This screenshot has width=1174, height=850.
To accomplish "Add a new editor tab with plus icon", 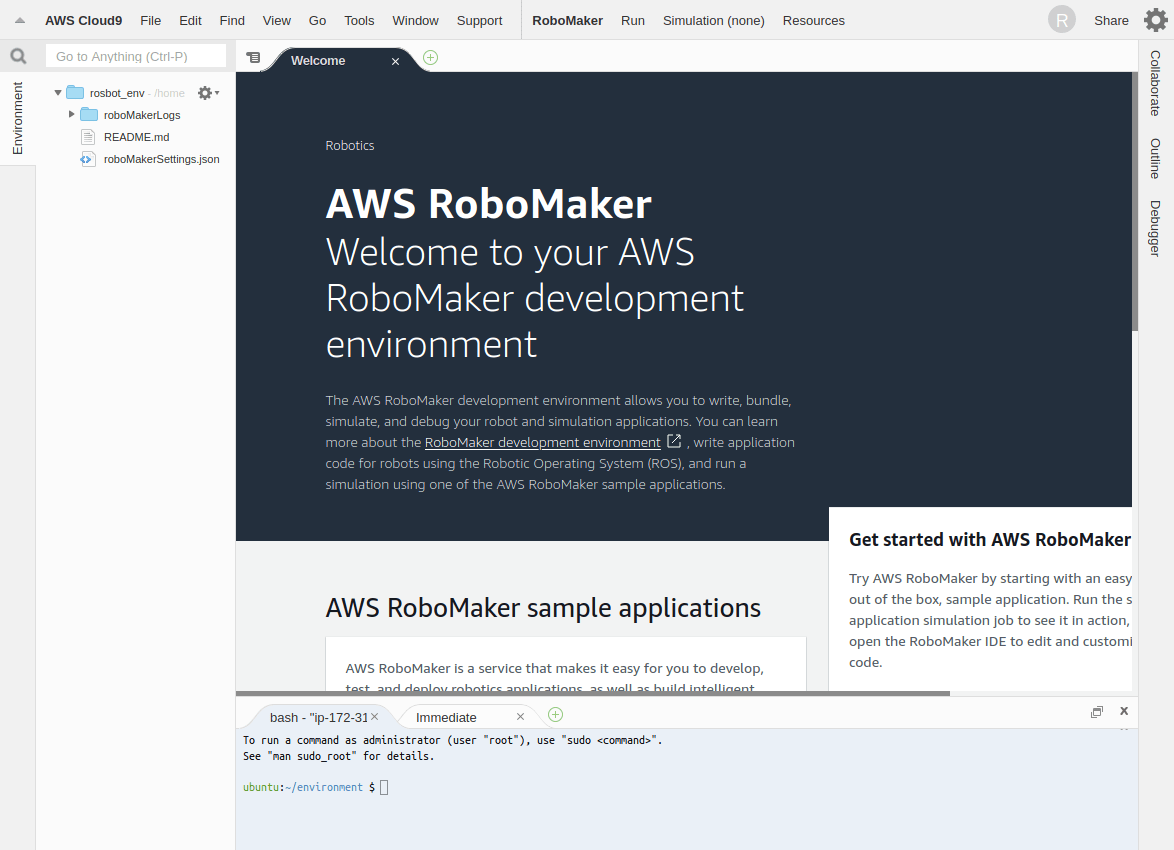I will [431, 58].
